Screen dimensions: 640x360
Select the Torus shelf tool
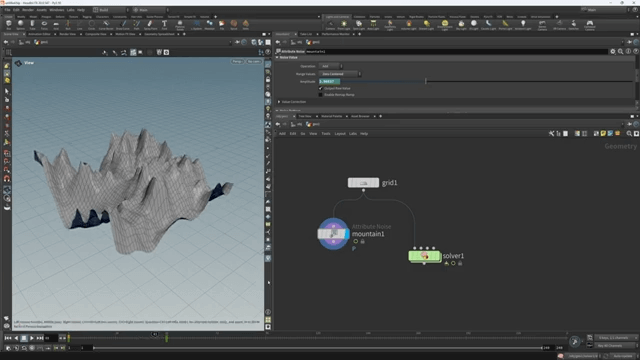(x=44, y=24)
